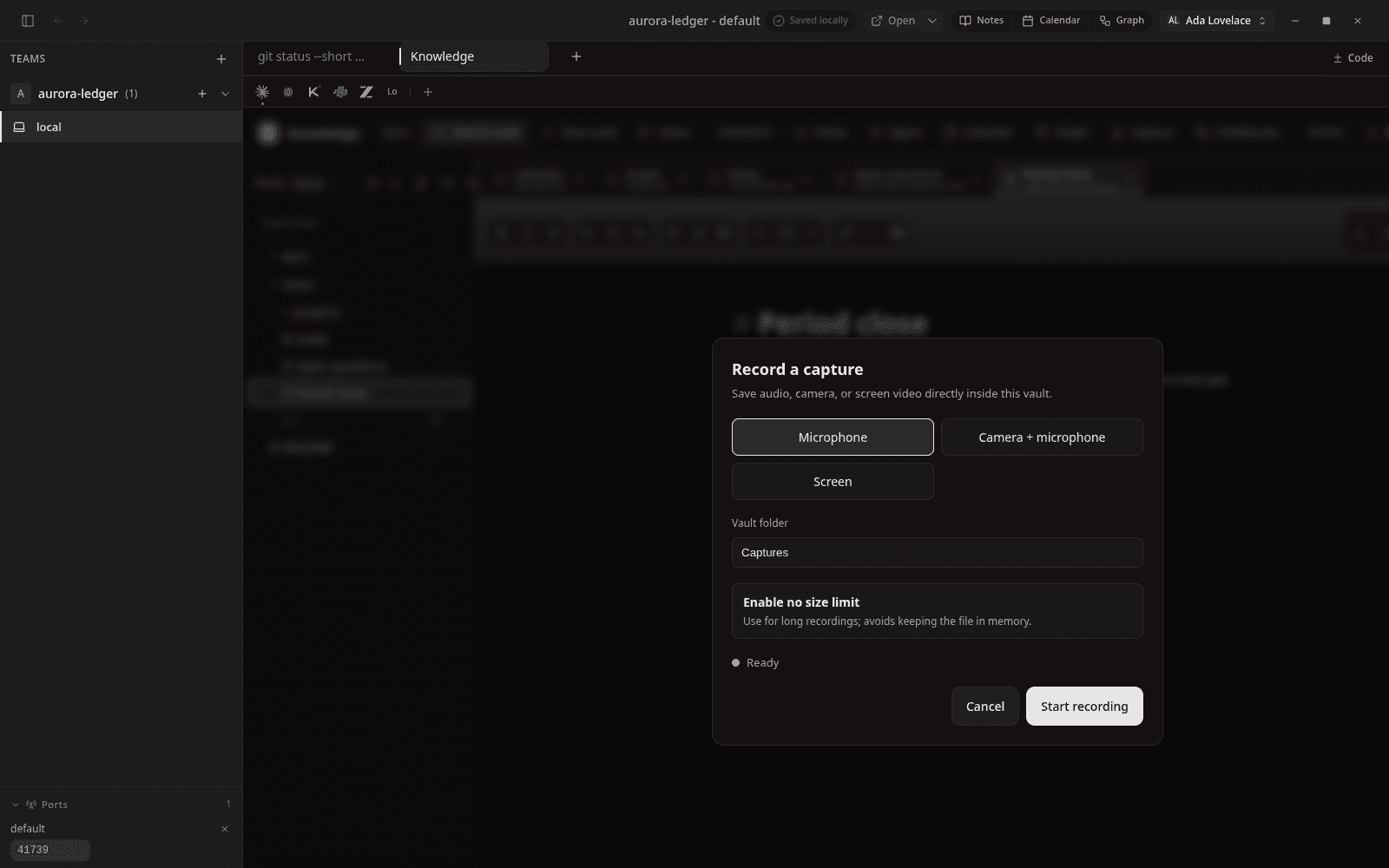Select the Z agent icon
This screenshot has height=868, width=1389.
pyautogui.click(x=366, y=92)
